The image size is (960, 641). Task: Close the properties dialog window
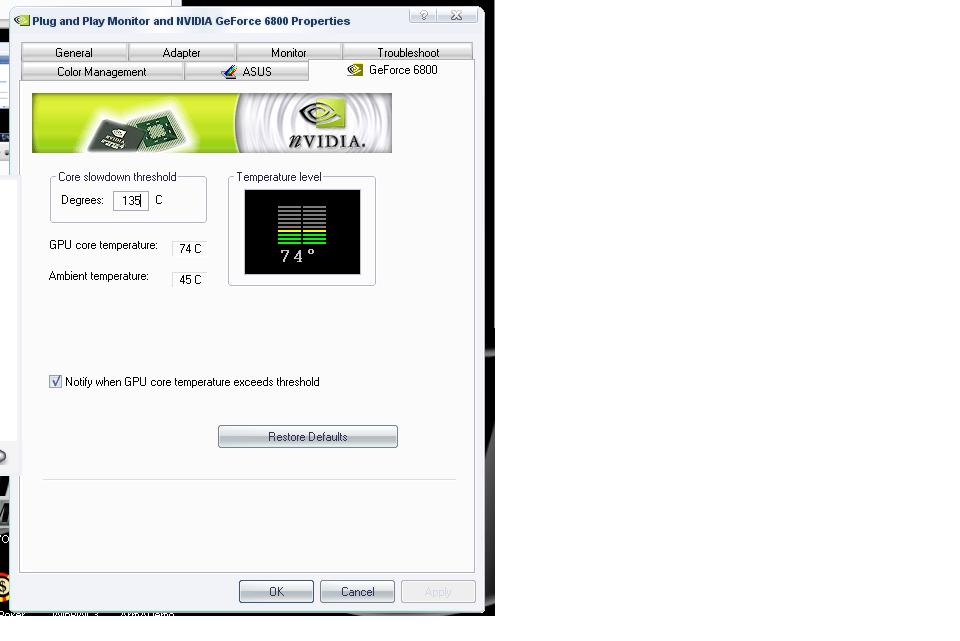tap(457, 15)
